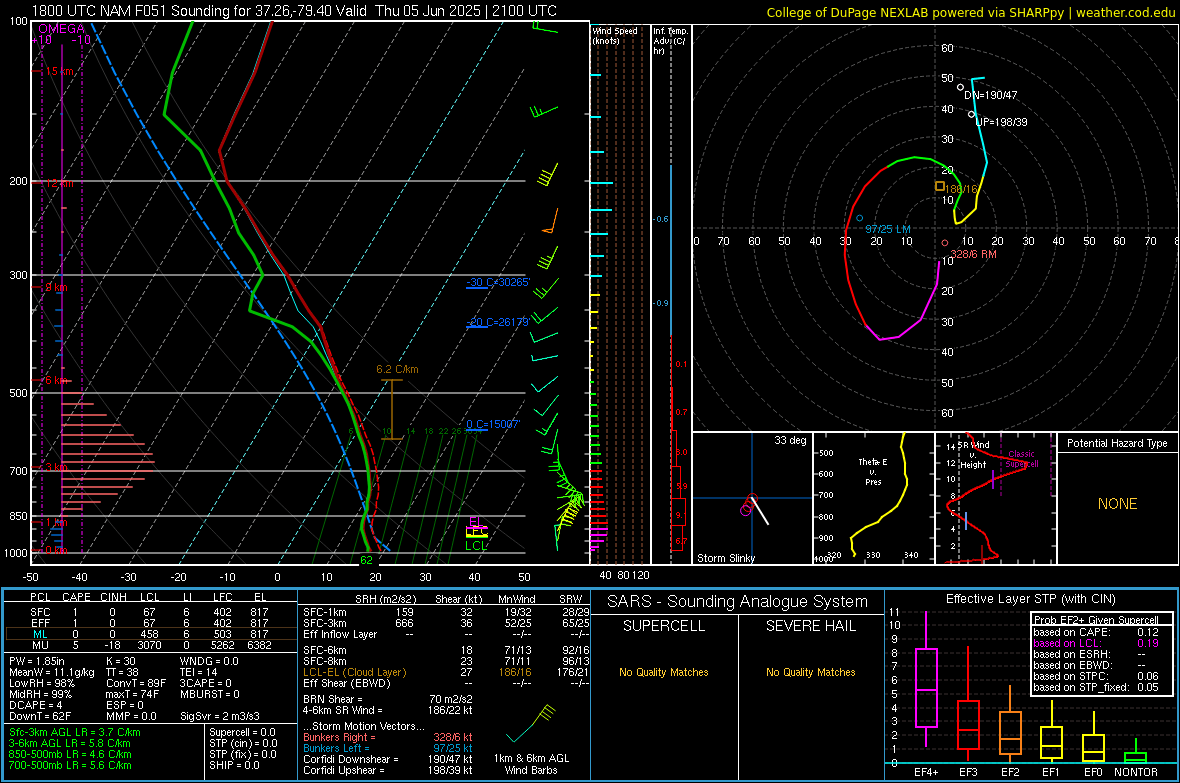This screenshot has height=783, width=1180.
Task: Click the UP=198/39 hodograph label
Action: click(1001, 121)
